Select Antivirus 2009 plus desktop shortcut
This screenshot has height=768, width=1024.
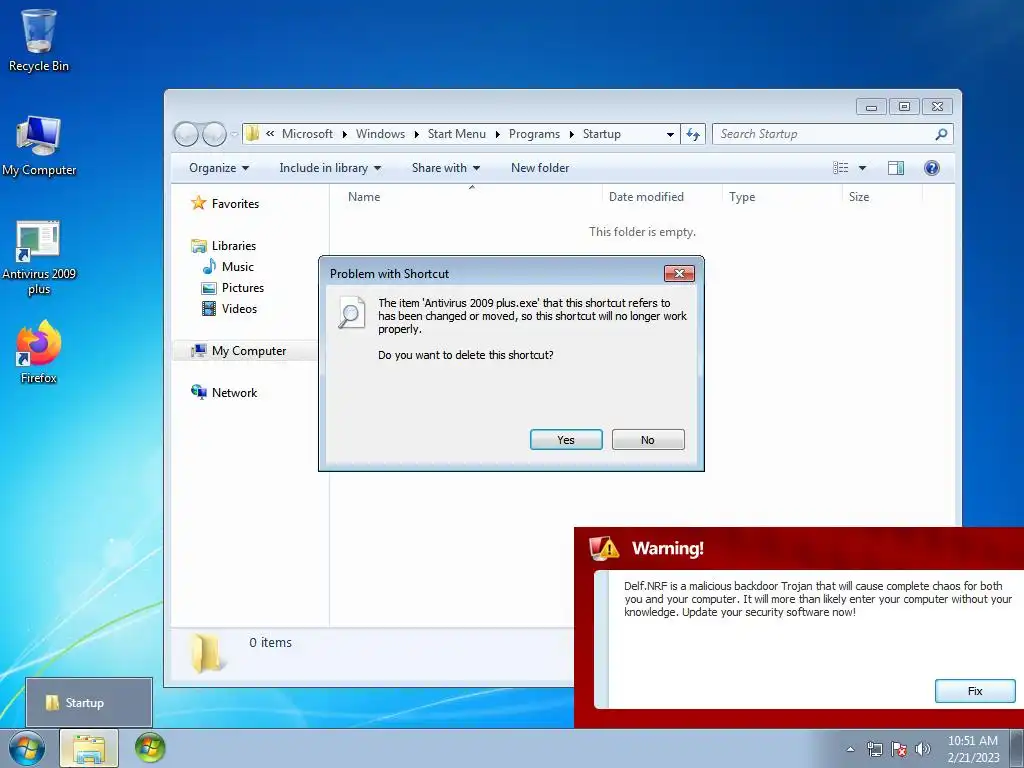(x=39, y=257)
